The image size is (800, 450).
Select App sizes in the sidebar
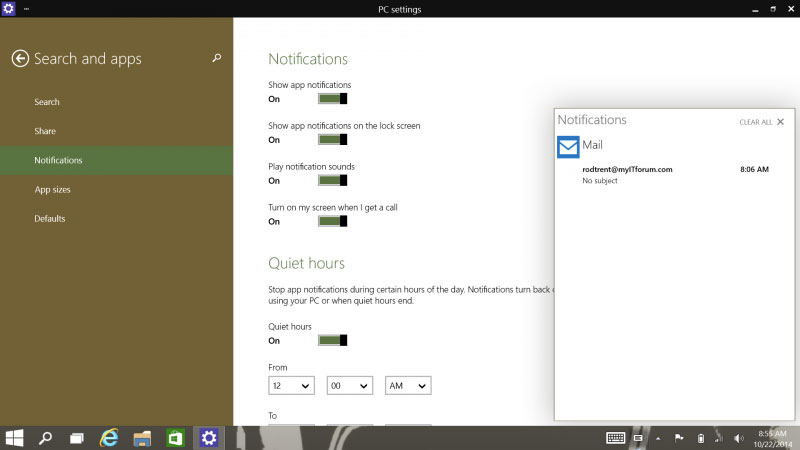coord(52,189)
